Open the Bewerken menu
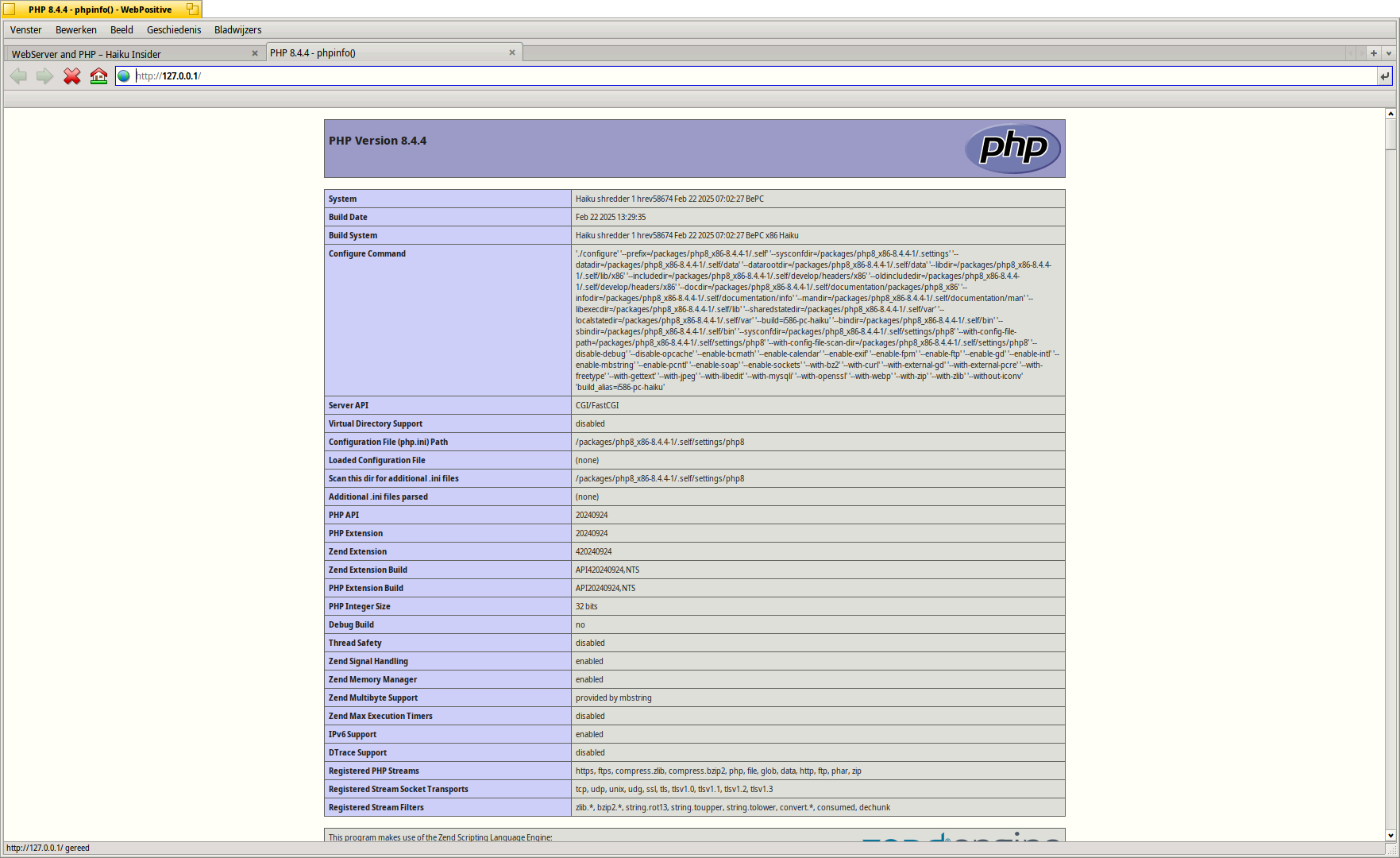 [76, 30]
